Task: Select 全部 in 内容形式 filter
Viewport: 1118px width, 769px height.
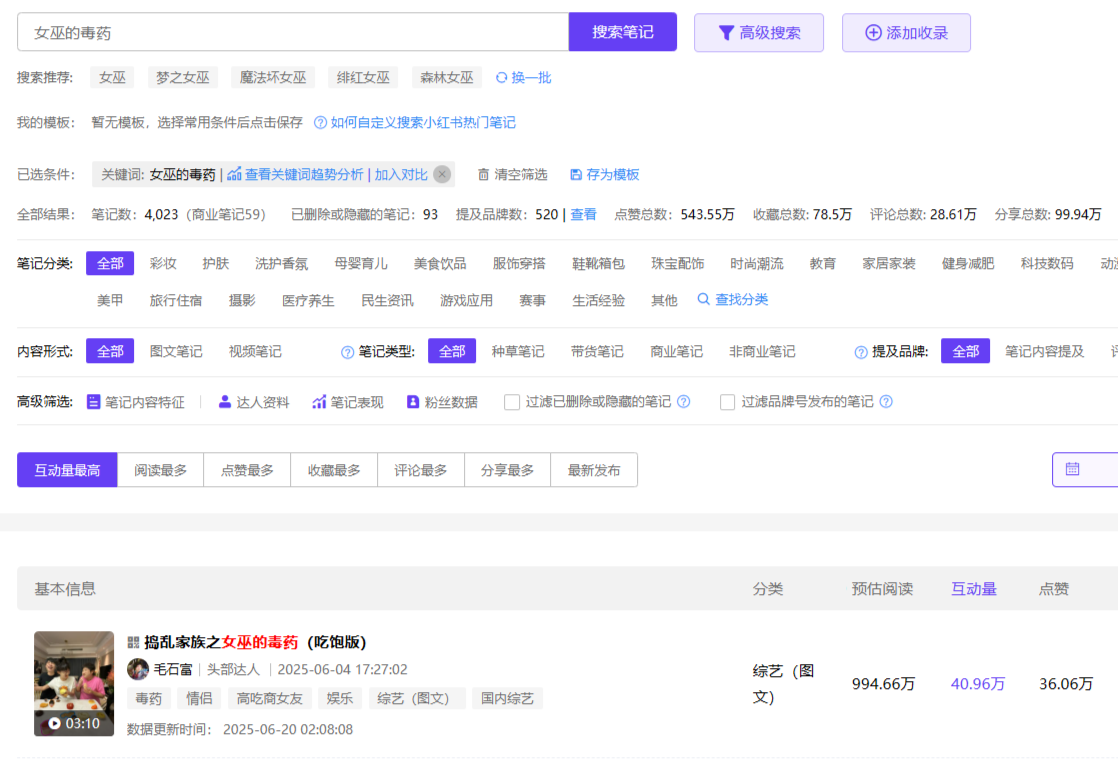Action: click(x=110, y=351)
